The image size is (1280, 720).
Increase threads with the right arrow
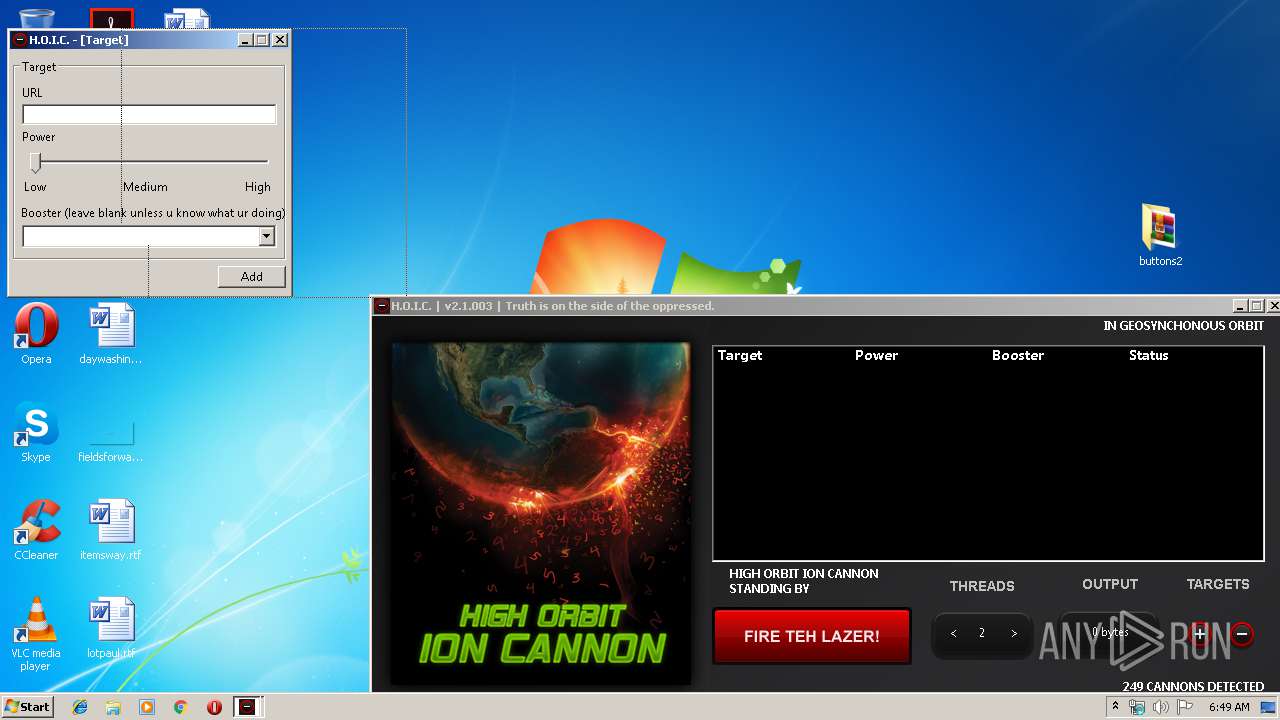1013,633
